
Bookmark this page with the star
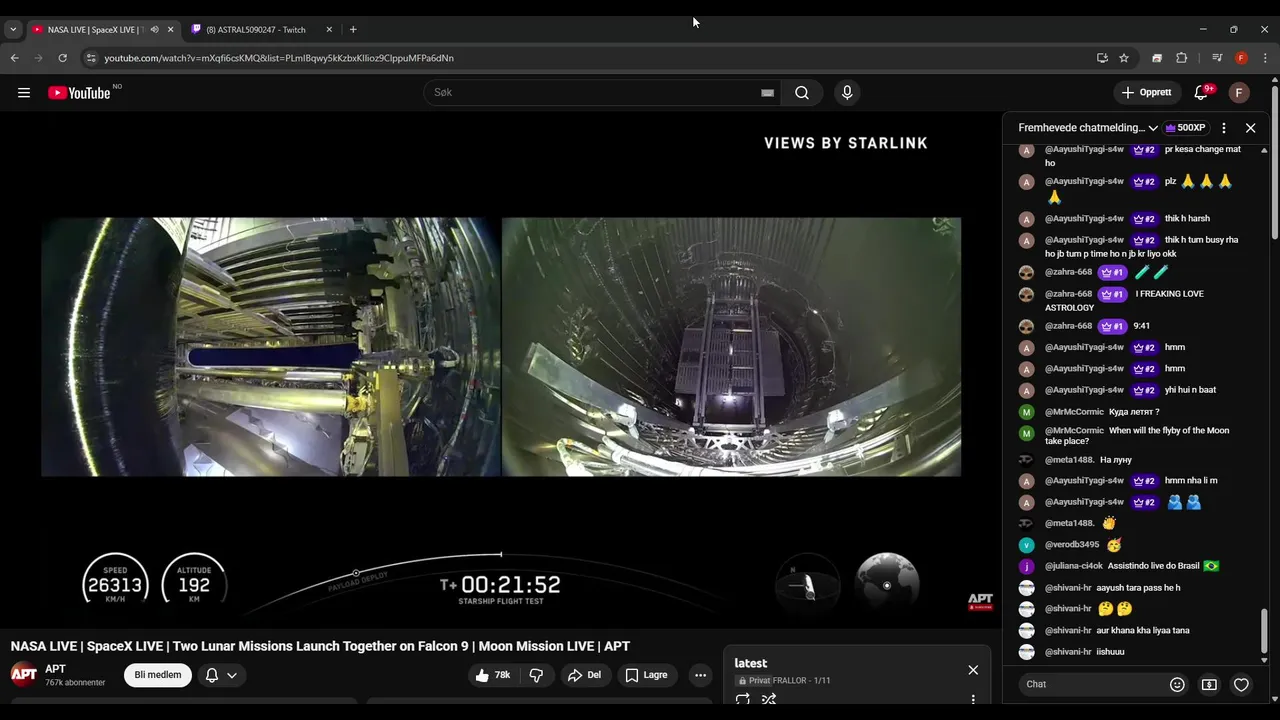click(1124, 58)
